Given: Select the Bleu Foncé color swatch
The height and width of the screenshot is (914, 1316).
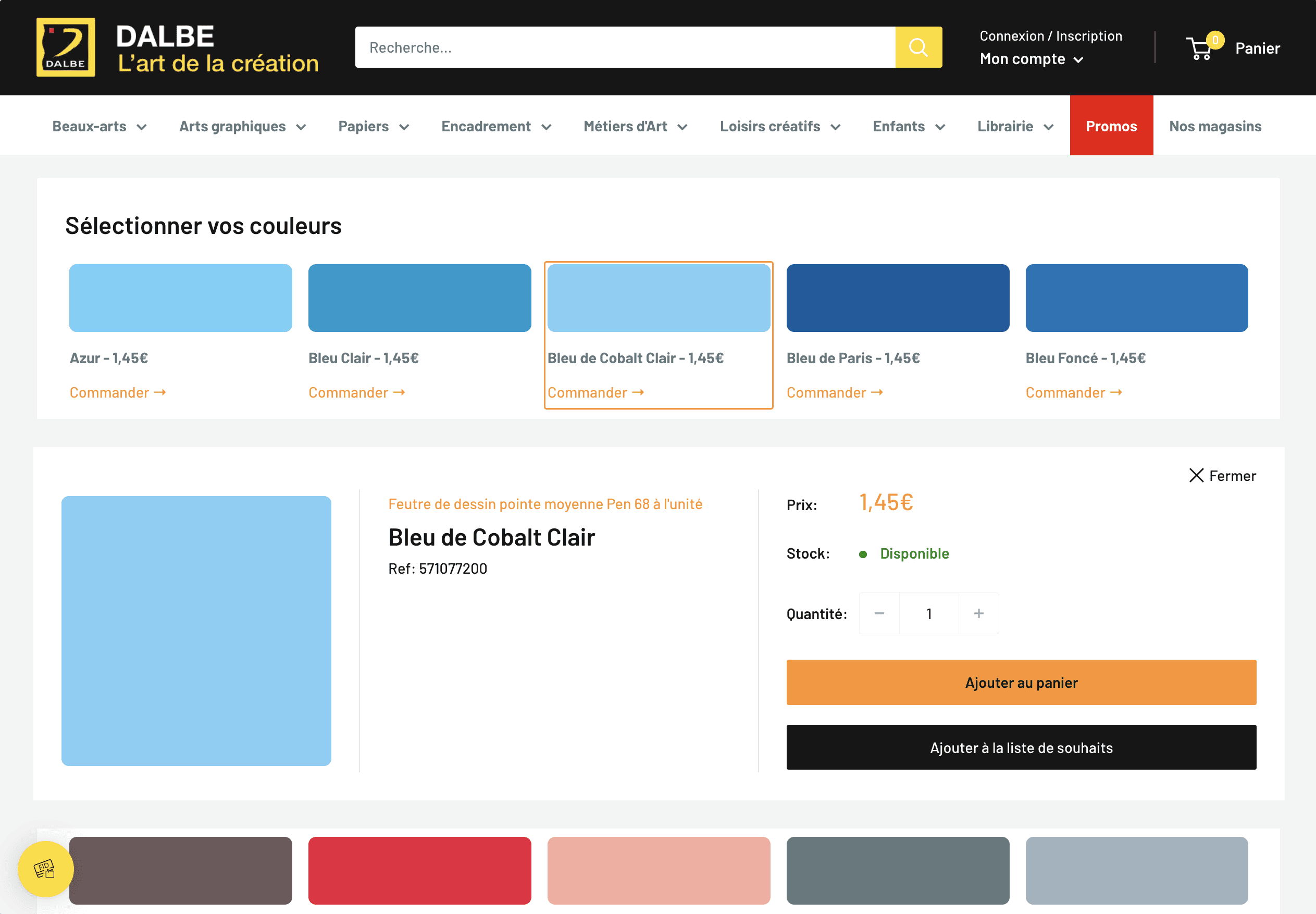Looking at the screenshot, I should point(1136,298).
